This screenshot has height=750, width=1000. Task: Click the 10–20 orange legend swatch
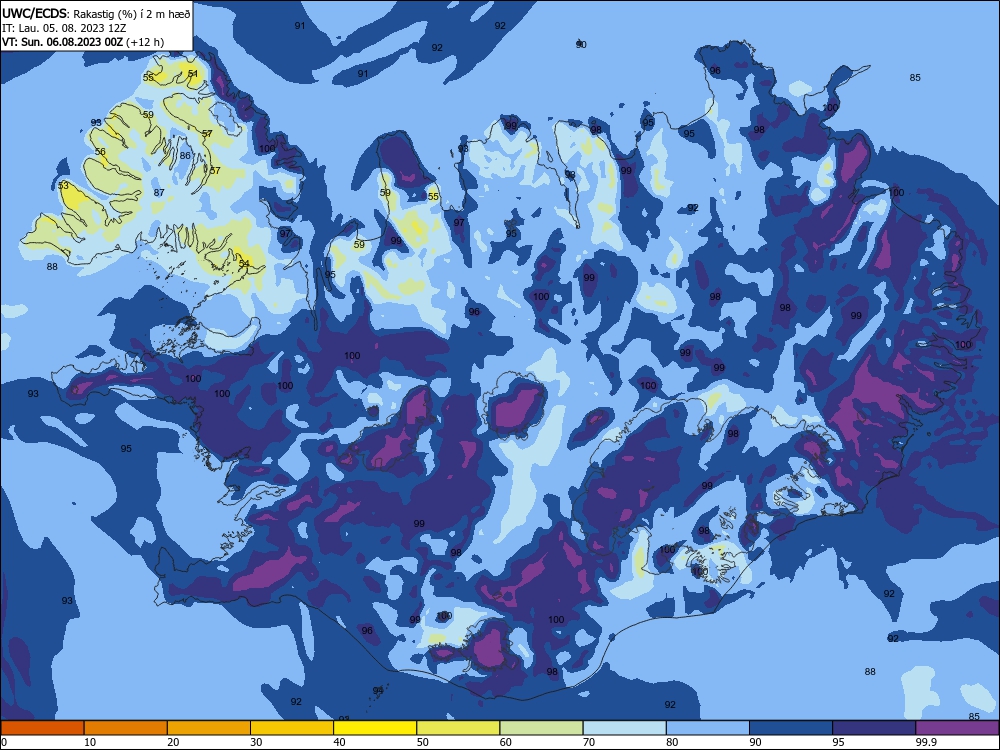(x=126, y=728)
